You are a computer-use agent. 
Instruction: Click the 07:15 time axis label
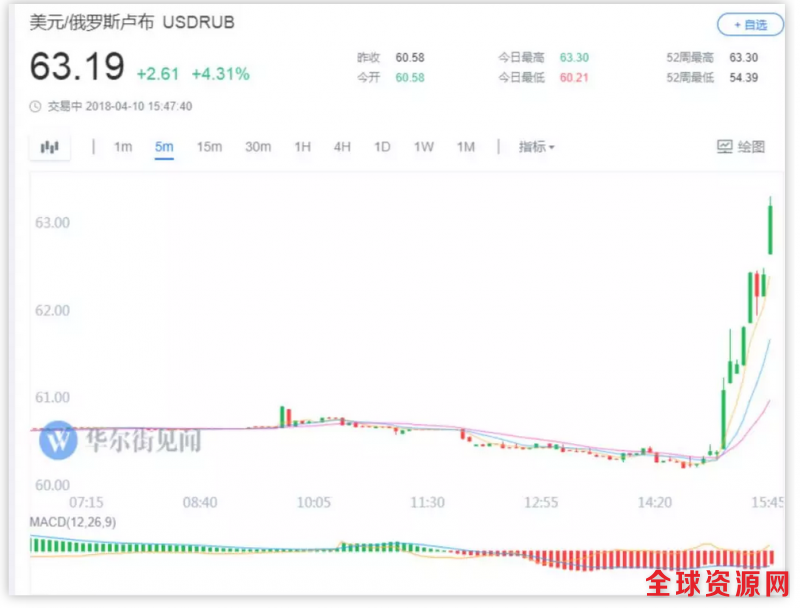(86, 502)
